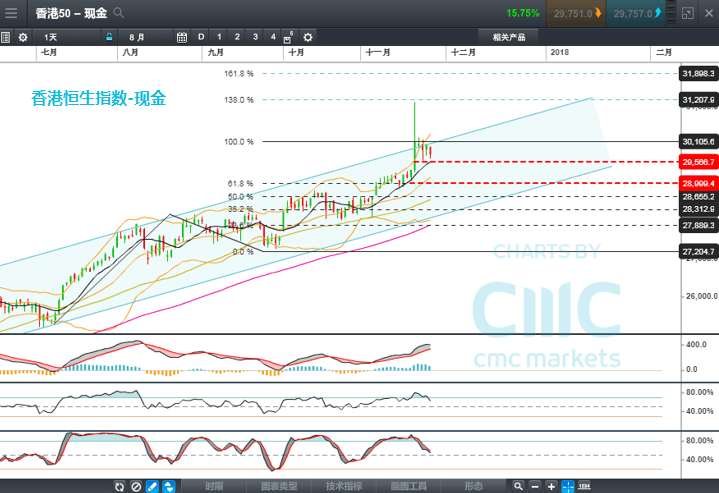This screenshot has height=493, width=719.
Task: Open the chart list panel icon
Action: [6, 37]
